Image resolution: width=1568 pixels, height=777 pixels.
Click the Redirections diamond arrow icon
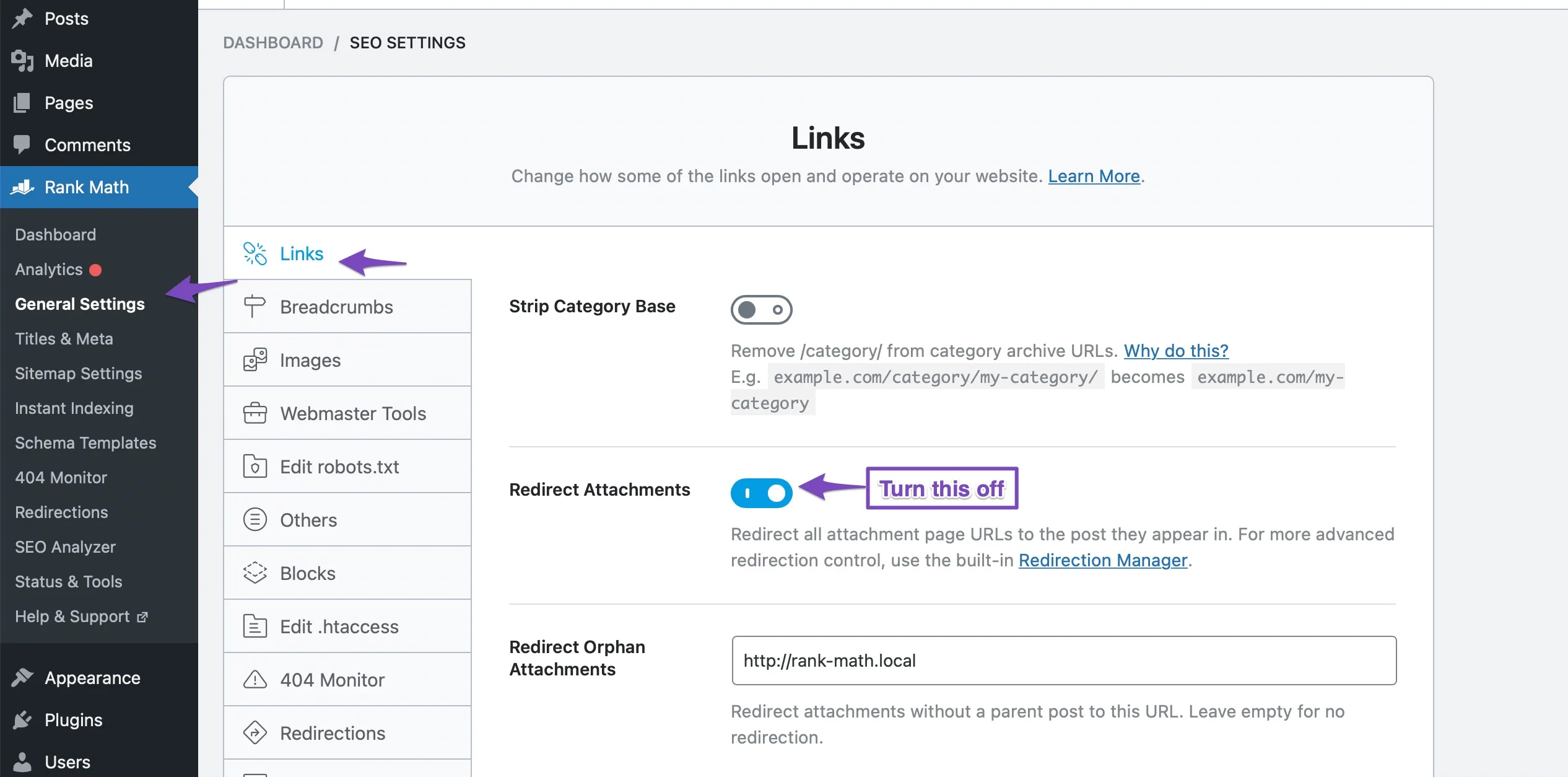pos(255,733)
